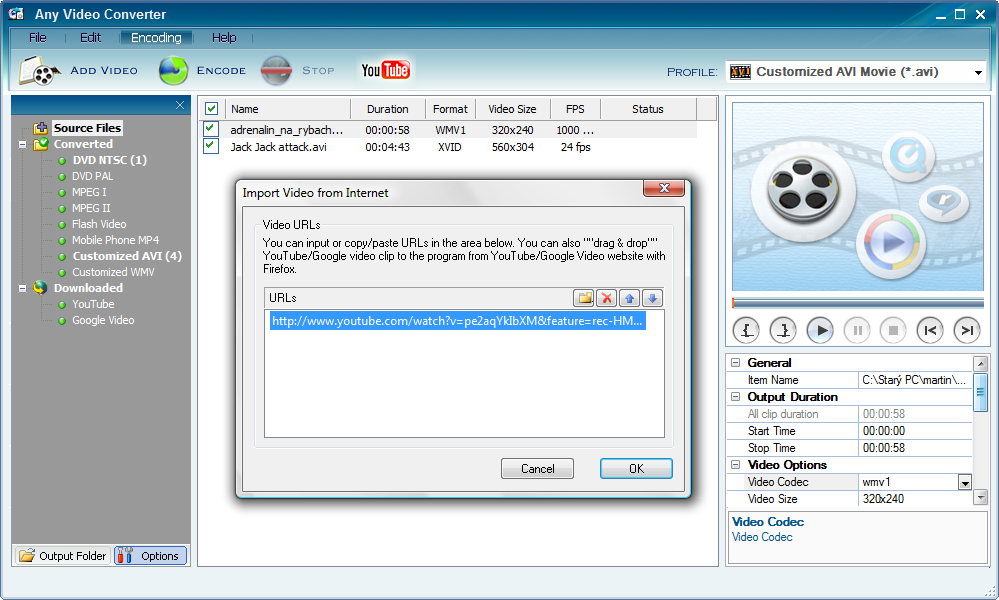This screenshot has width=999, height=600.
Task: Sort by Format column header
Action: point(450,109)
